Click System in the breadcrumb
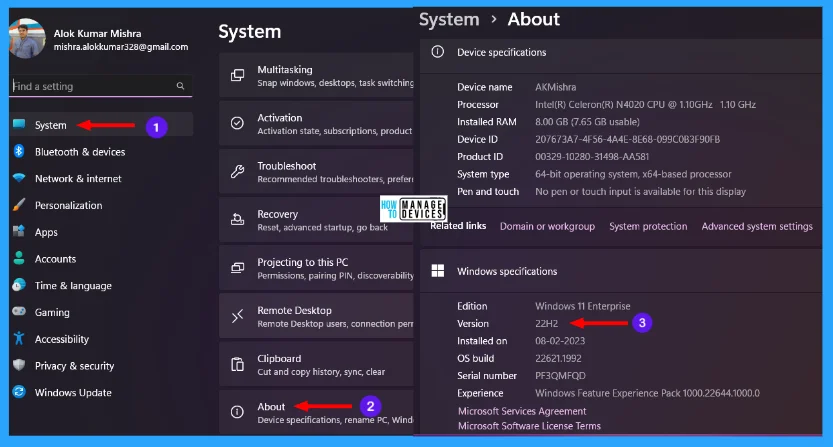The image size is (833, 447). tap(449, 20)
